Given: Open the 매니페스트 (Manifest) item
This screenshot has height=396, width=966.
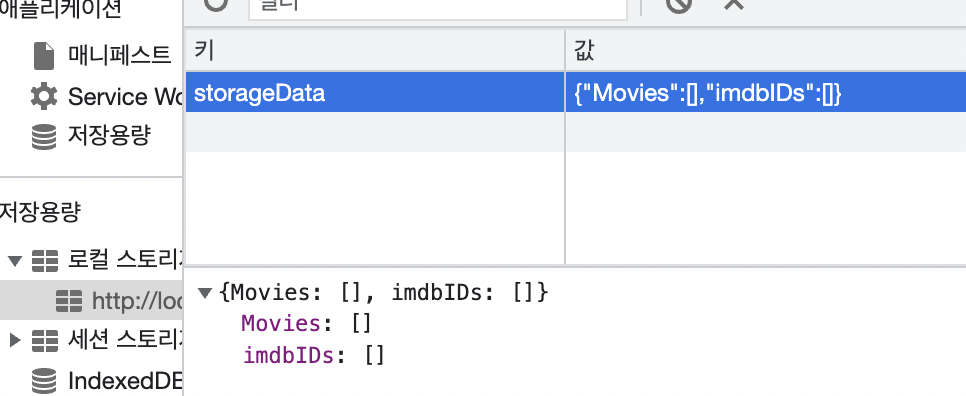Looking at the screenshot, I should [x=119, y=56].
